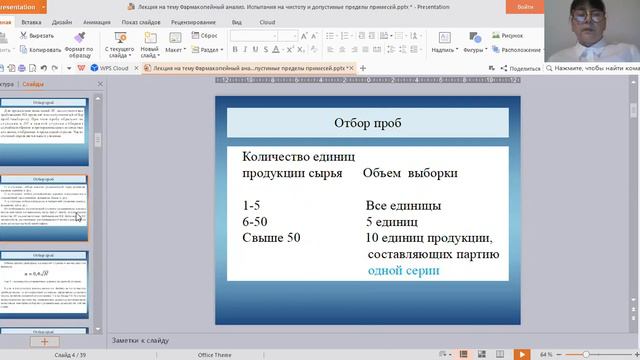Decrease font size with the smaller A icon
The height and width of the screenshot is (360, 640).
(x=314, y=36)
